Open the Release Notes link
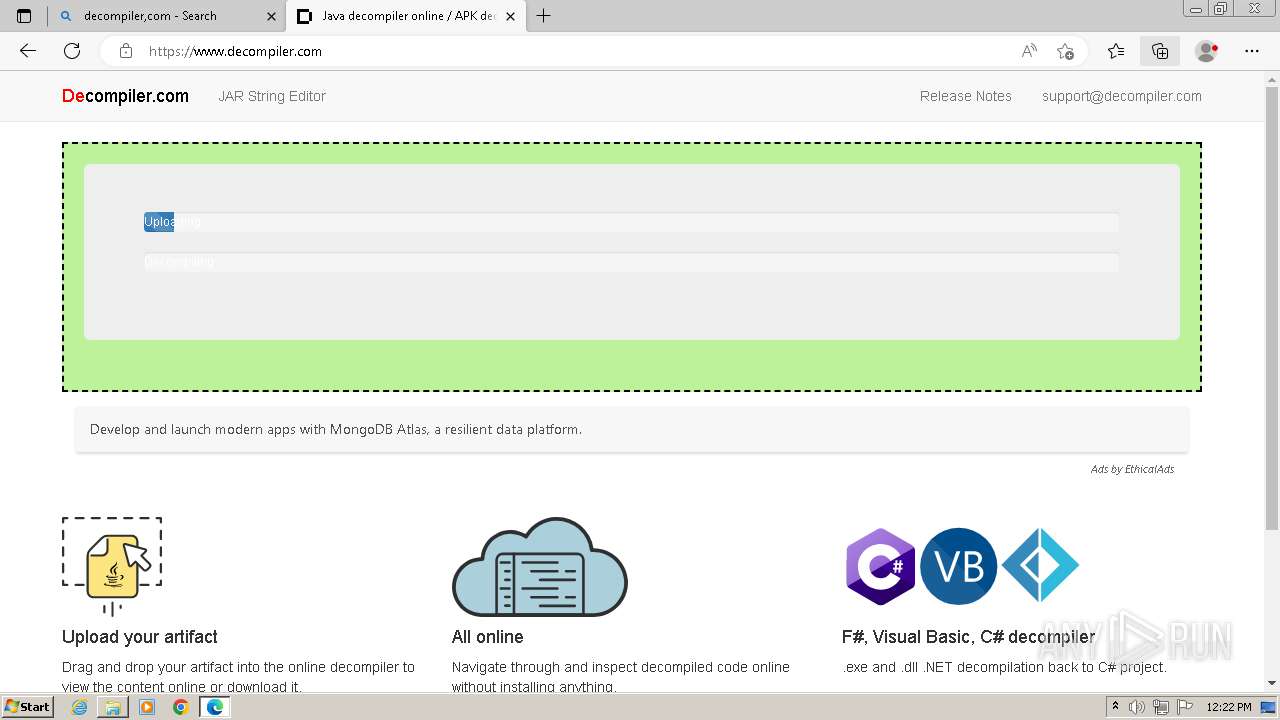The height and width of the screenshot is (720, 1280). (966, 96)
